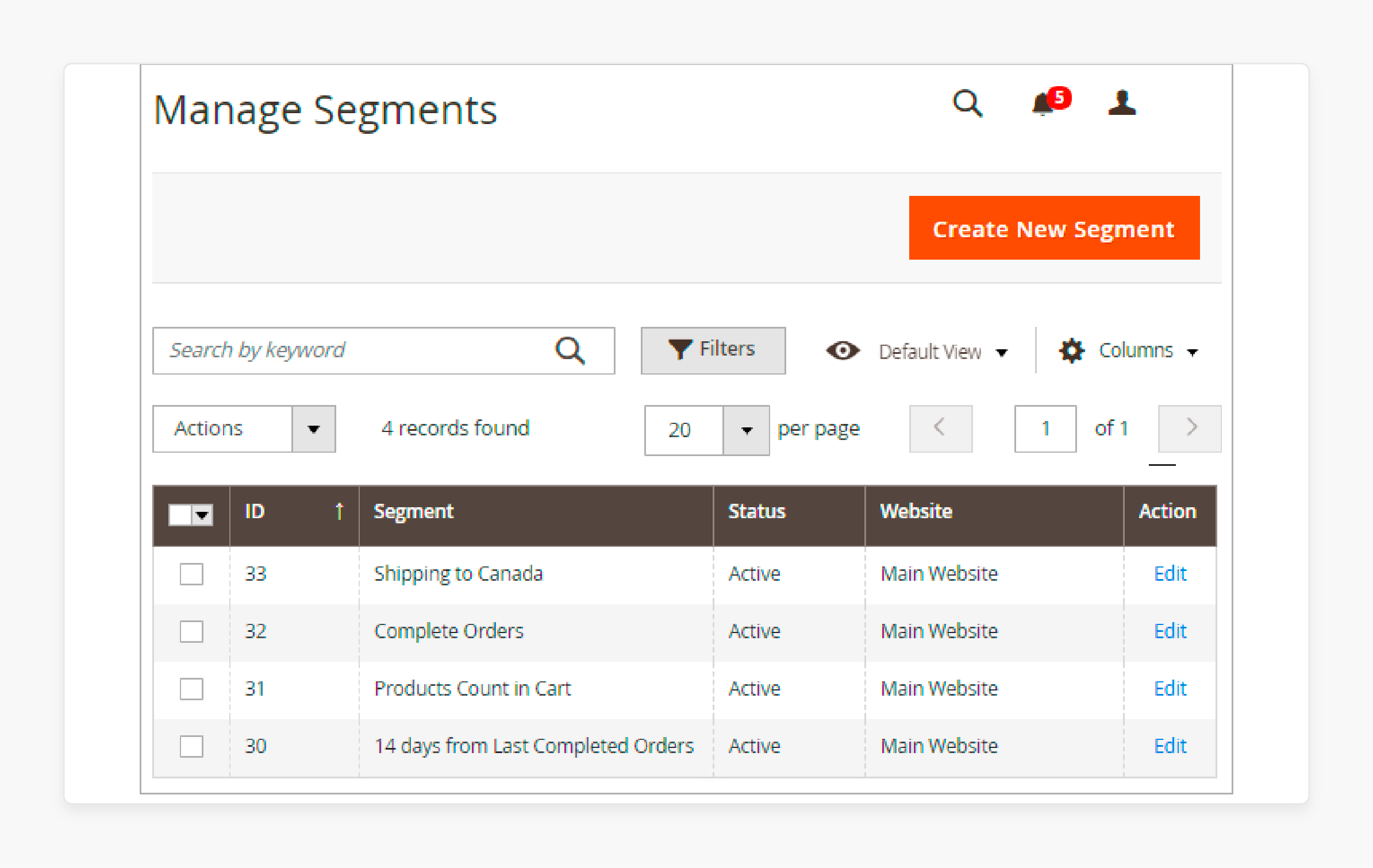Click the Manage Segments page title

click(325, 110)
